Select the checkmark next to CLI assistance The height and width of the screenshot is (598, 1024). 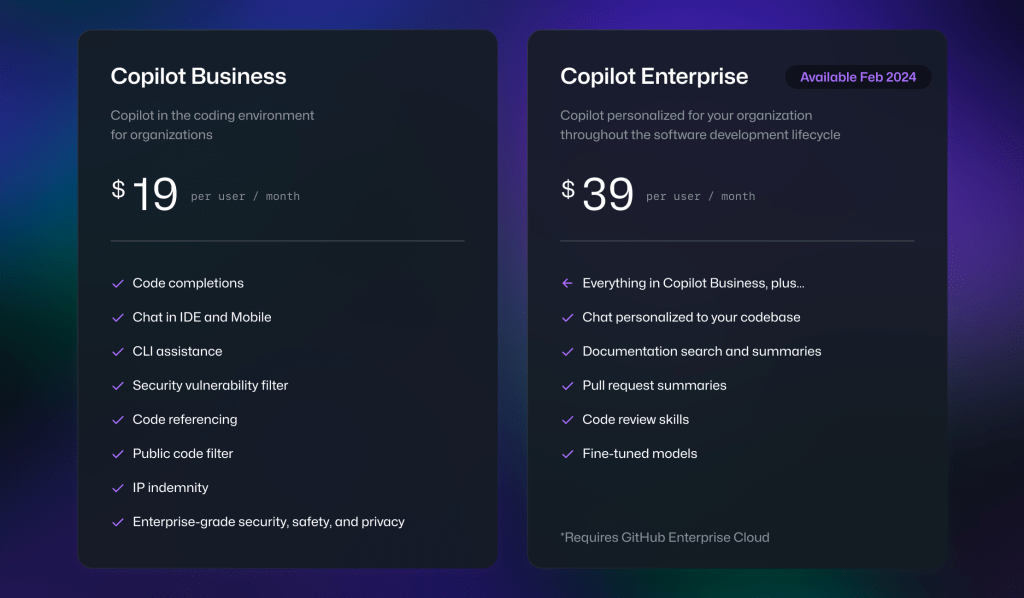click(x=117, y=351)
